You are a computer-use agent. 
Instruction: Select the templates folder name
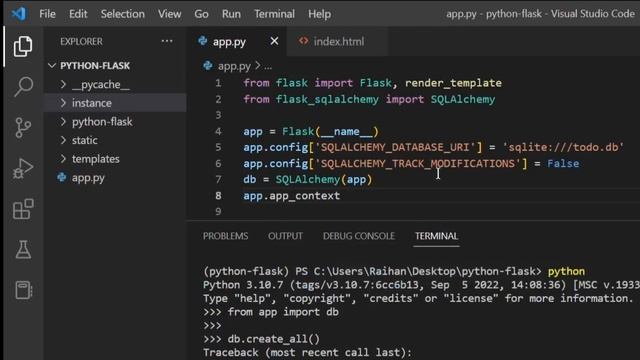pos(96,158)
